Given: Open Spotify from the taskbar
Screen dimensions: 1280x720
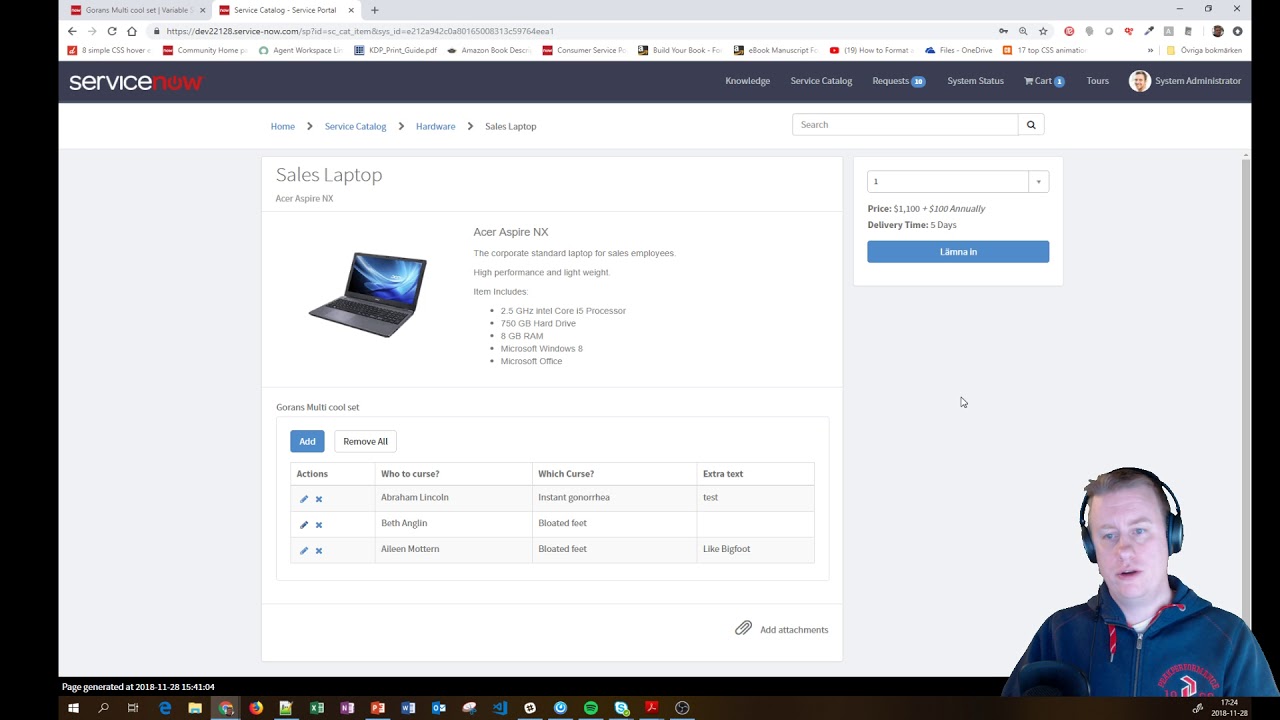Looking at the screenshot, I should [591, 708].
